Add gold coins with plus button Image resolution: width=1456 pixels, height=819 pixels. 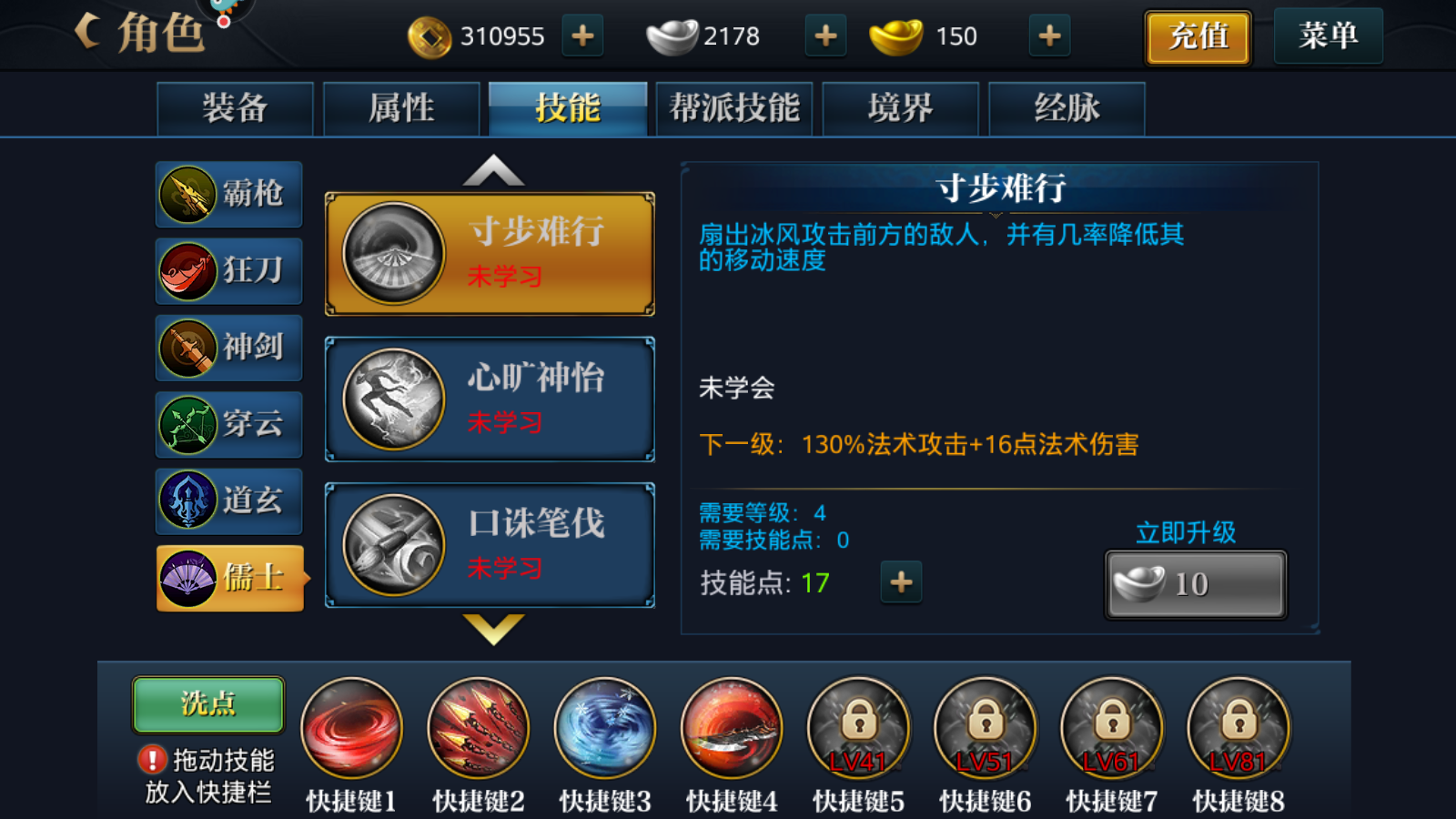pos(582,35)
